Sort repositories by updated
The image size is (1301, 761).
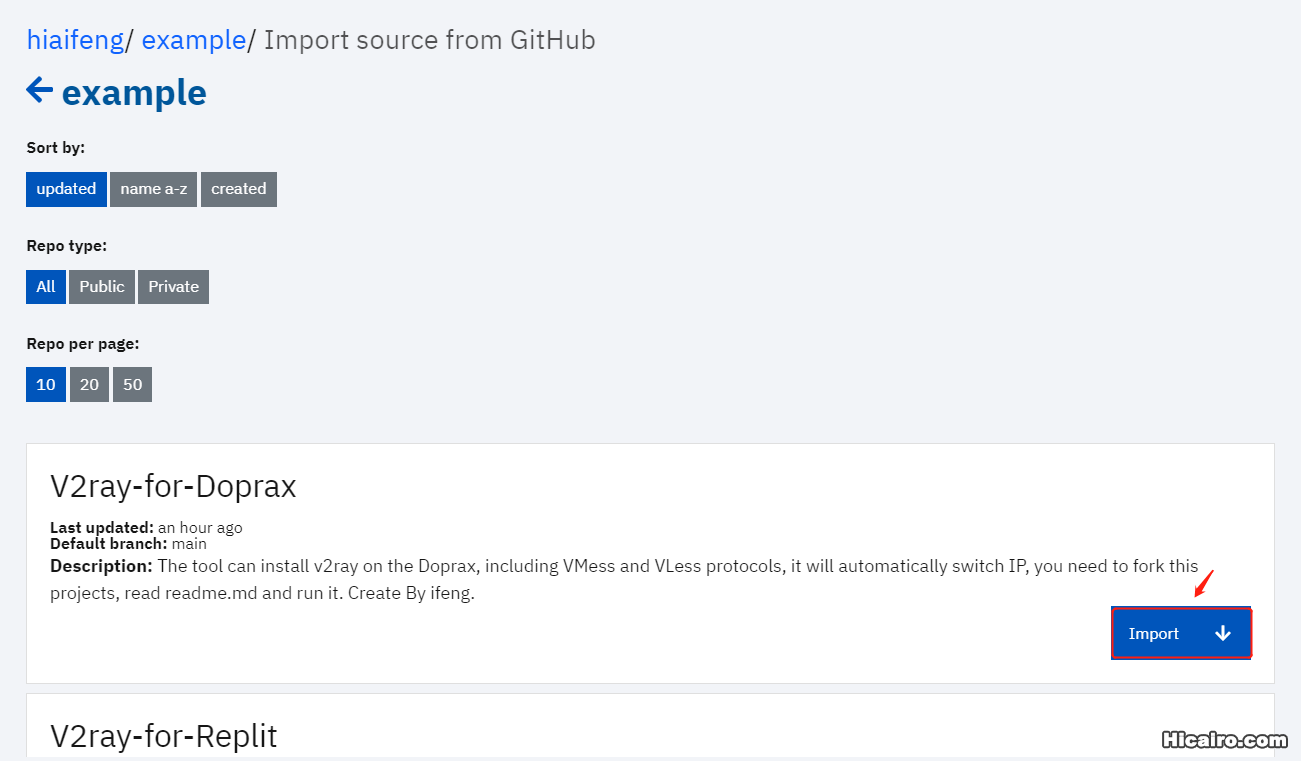coord(66,189)
